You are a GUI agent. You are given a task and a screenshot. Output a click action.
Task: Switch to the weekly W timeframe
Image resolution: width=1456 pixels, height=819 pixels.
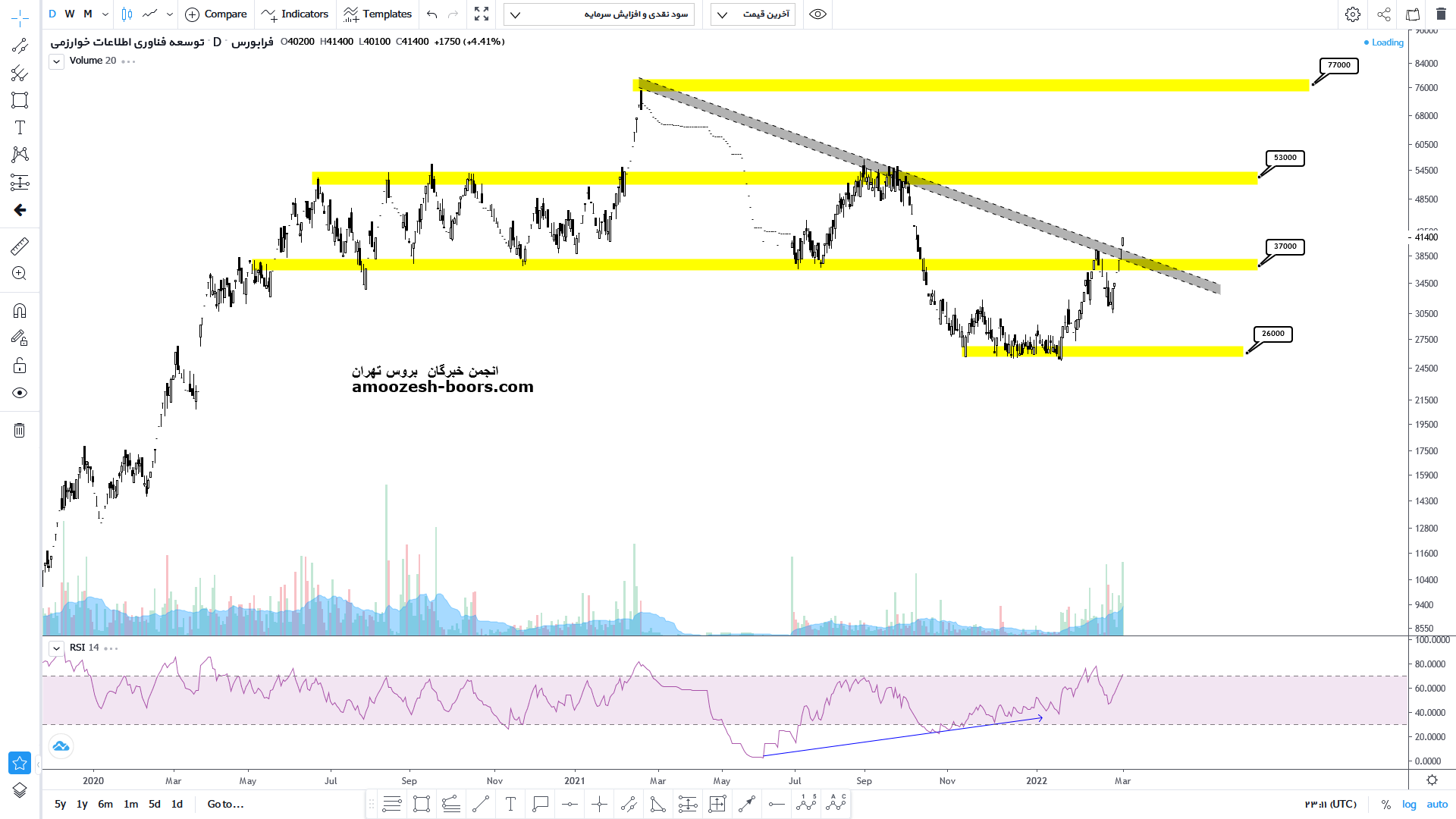point(70,14)
